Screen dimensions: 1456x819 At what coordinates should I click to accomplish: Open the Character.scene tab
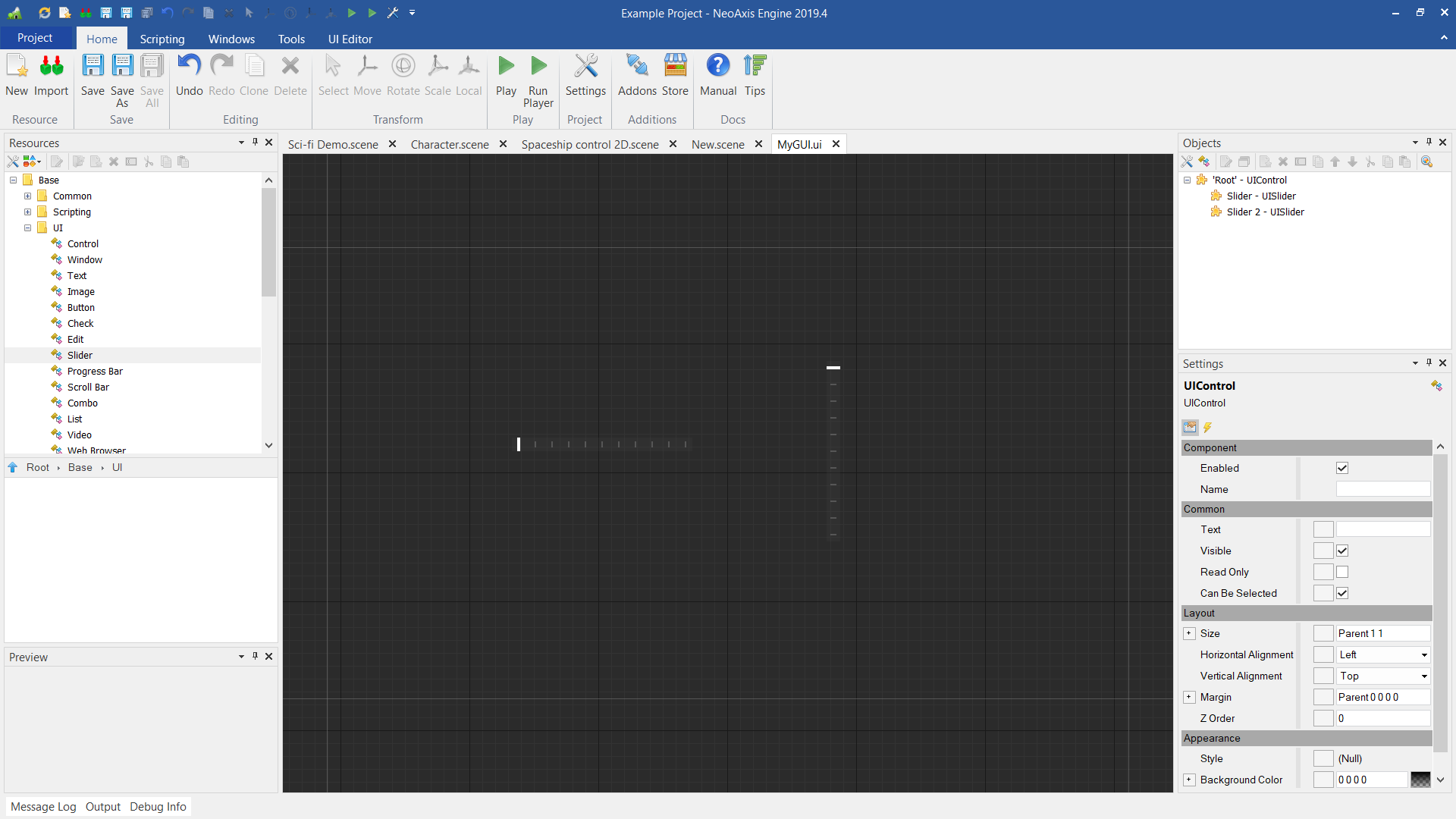pyautogui.click(x=448, y=144)
